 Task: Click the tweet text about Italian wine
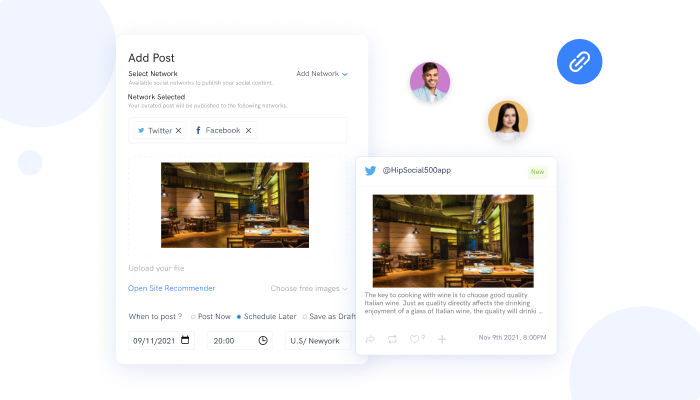pyautogui.click(x=454, y=303)
